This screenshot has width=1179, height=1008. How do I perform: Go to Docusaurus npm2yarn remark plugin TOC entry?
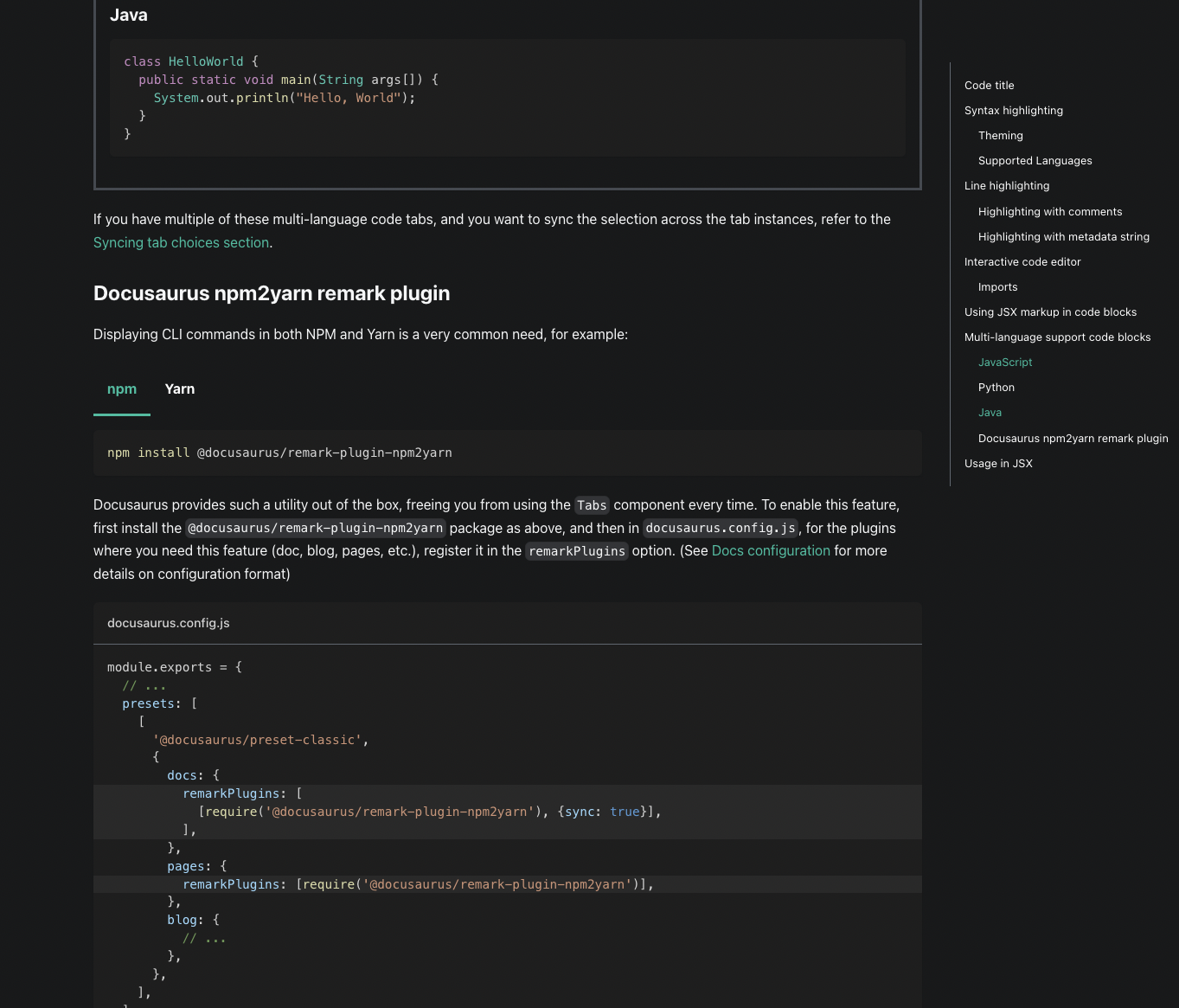(1073, 439)
